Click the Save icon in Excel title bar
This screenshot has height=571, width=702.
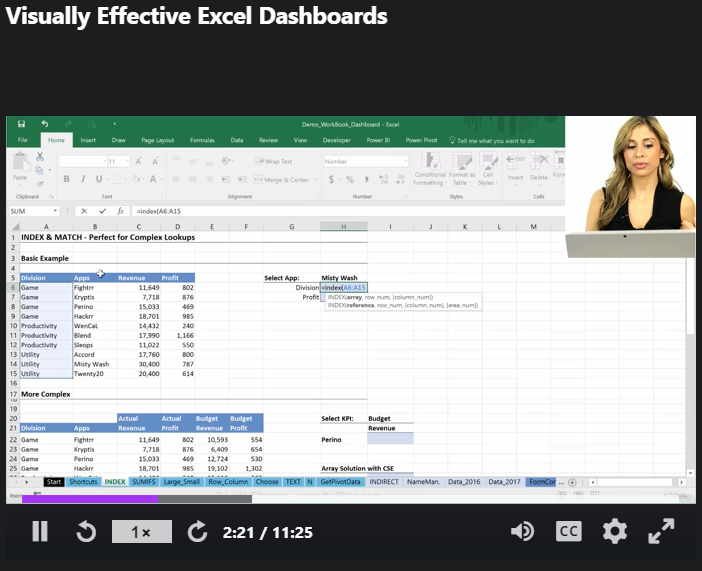coord(21,124)
